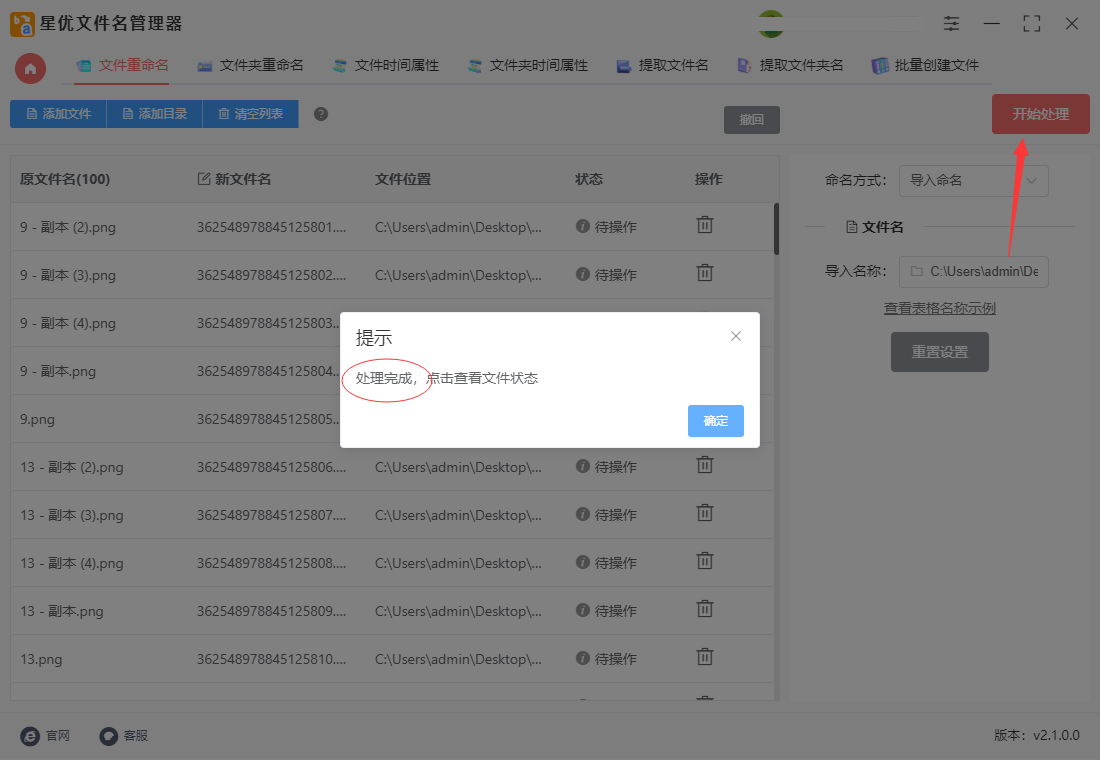
Task: Open the help question mark icon
Action: point(321,114)
